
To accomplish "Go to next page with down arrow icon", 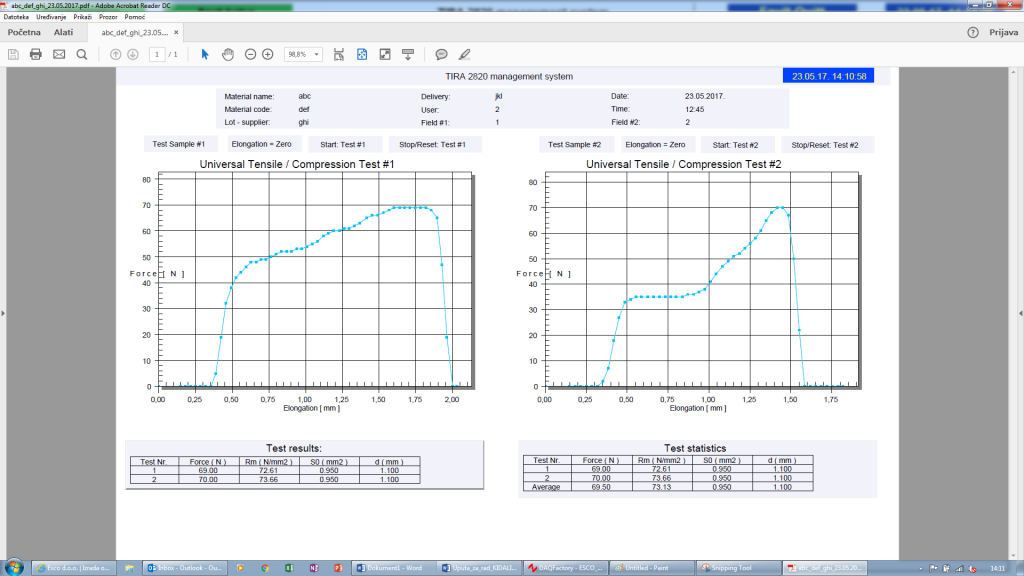I will coord(134,55).
